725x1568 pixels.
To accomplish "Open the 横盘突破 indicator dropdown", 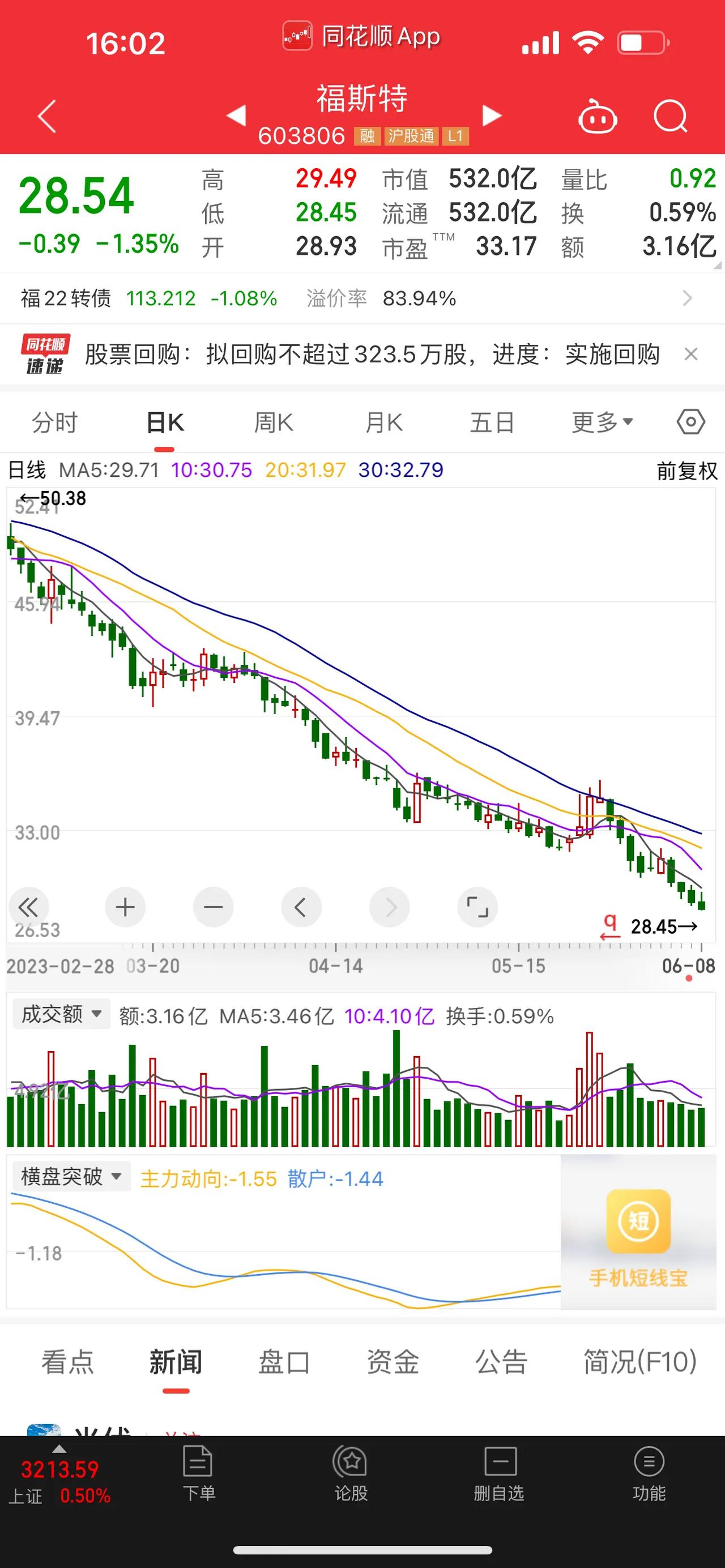I will click(71, 1176).
